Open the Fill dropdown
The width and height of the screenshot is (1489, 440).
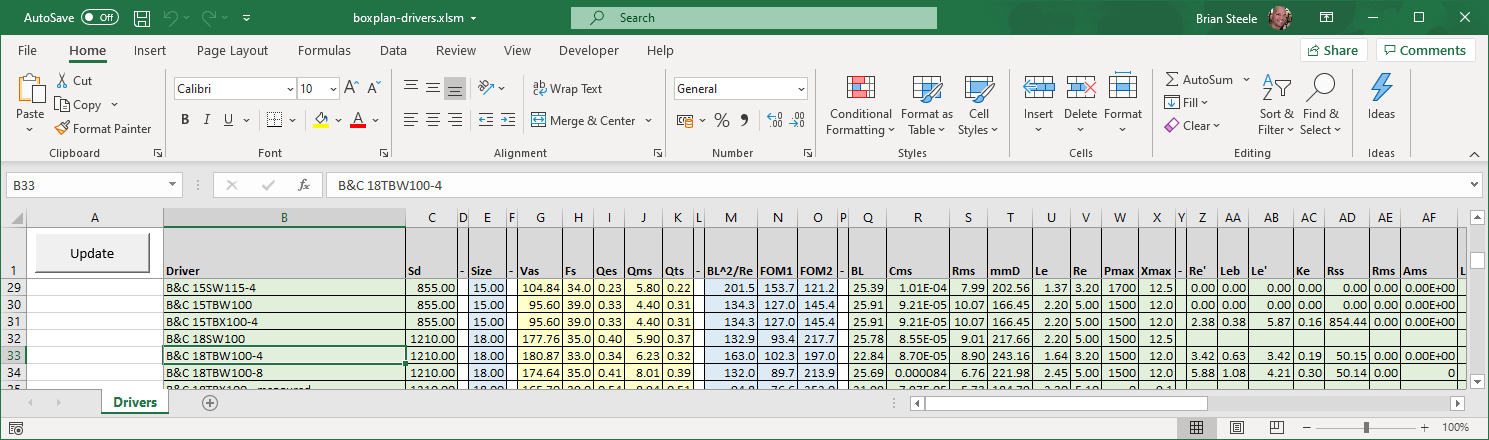[x=1187, y=102]
